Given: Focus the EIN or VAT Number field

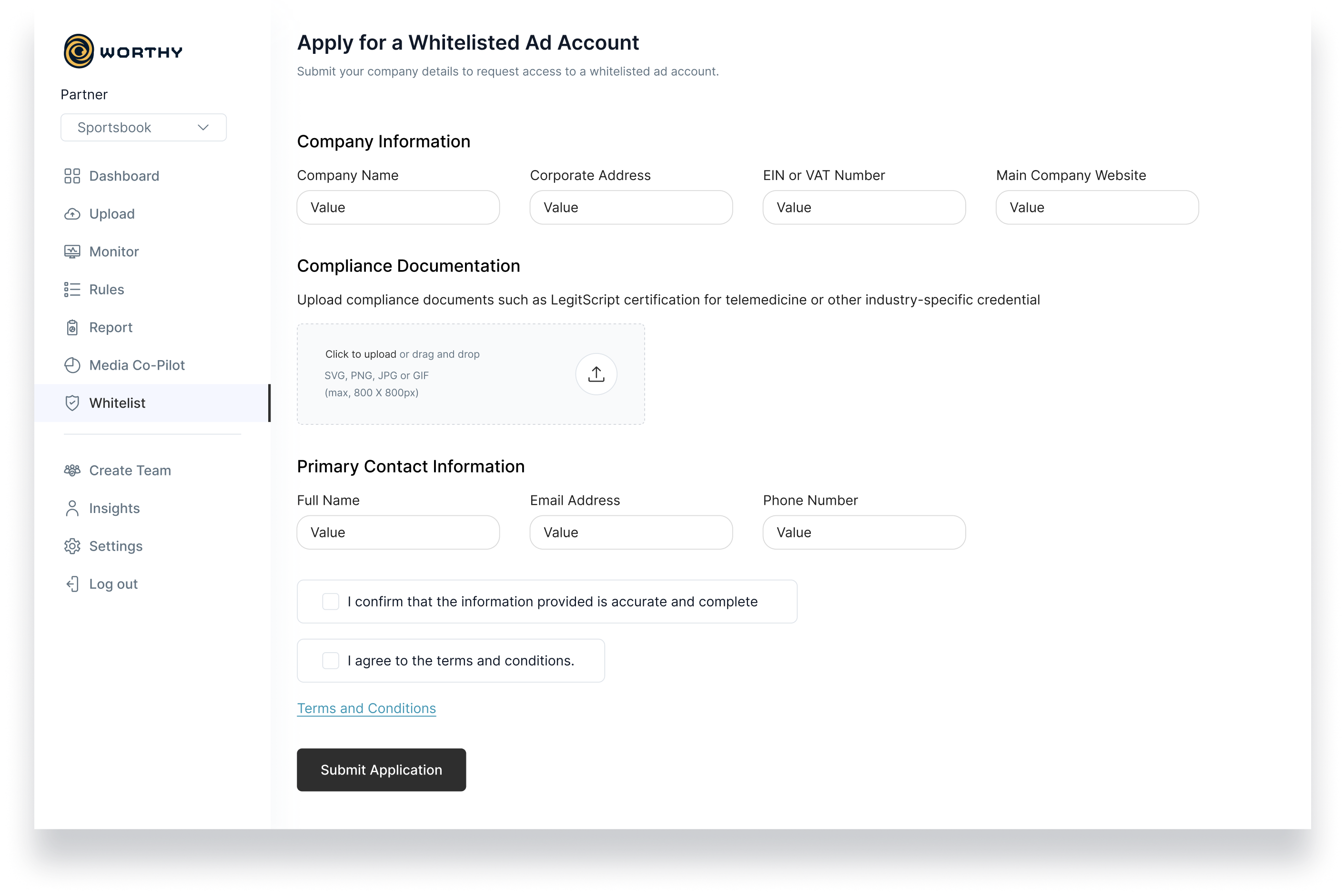Looking at the screenshot, I should click(864, 207).
